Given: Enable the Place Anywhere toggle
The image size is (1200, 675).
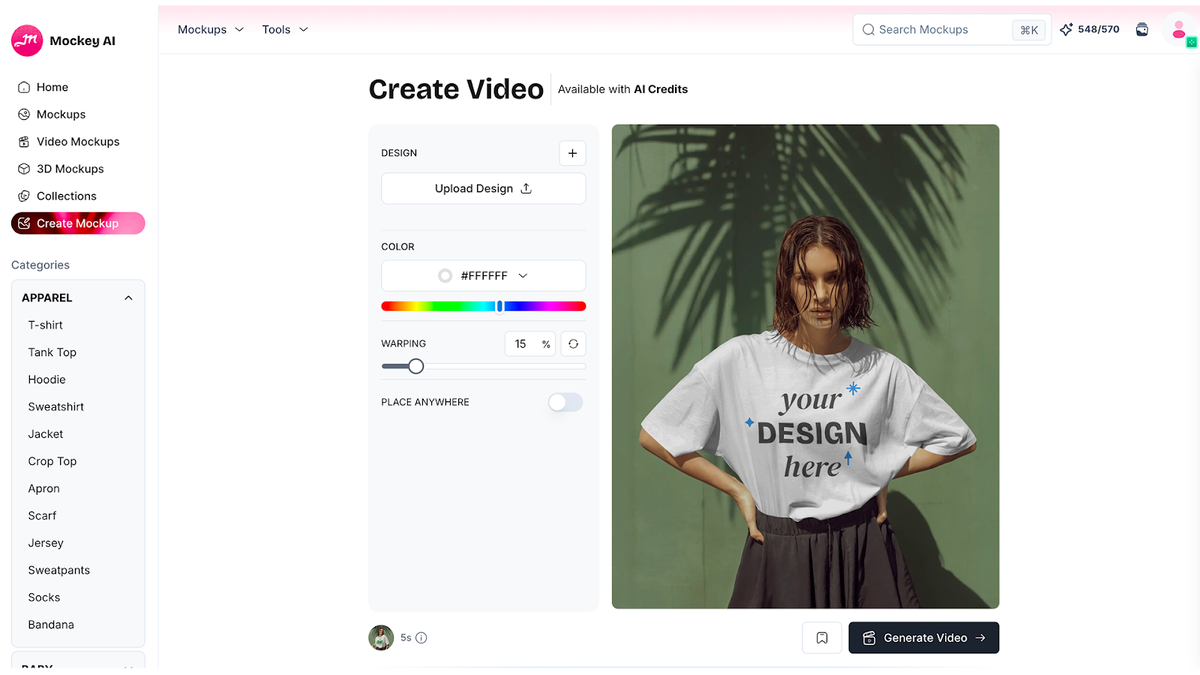Looking at the screenshot, I should point(564,402).
